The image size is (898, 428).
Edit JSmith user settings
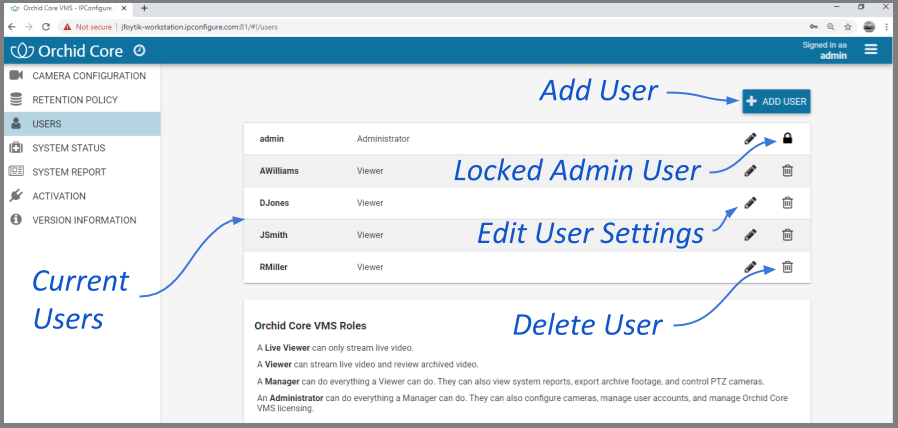point(750,235)
